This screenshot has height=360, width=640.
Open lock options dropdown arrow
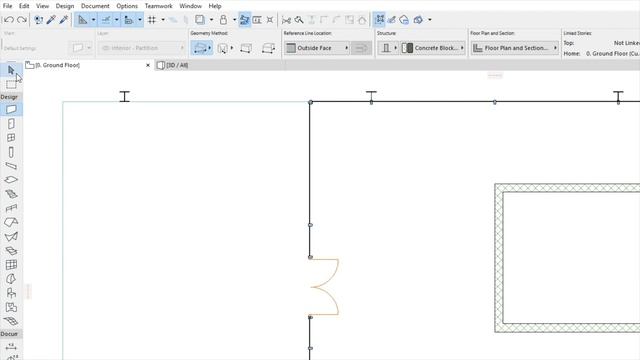(x=234, y=20)
